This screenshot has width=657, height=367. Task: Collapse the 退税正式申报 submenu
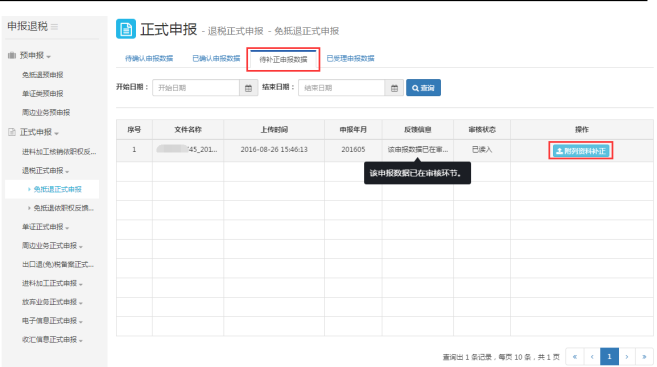46,171
